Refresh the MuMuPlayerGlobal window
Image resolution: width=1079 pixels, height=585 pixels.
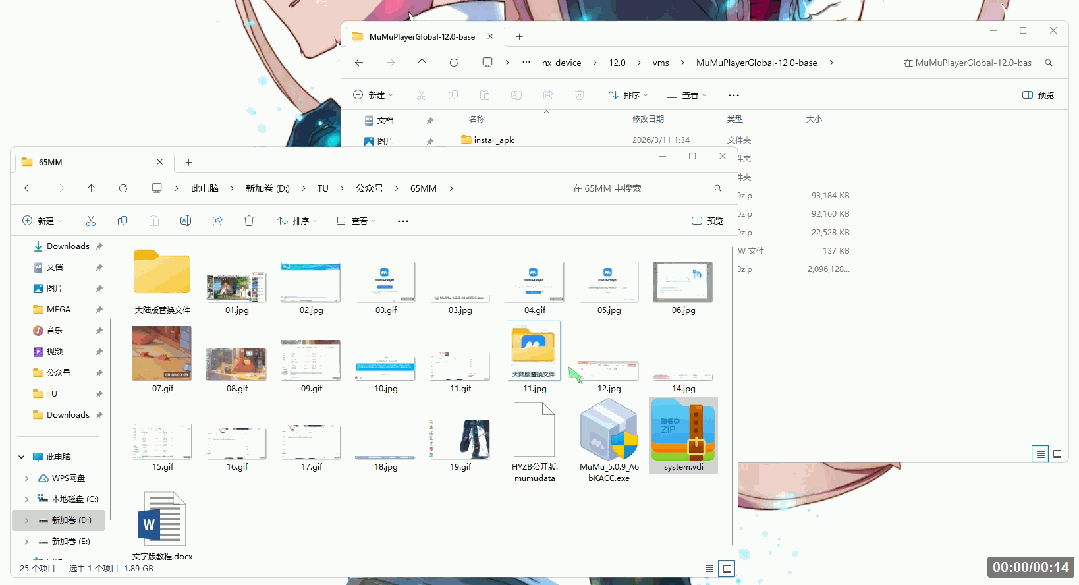coord(453,63)
